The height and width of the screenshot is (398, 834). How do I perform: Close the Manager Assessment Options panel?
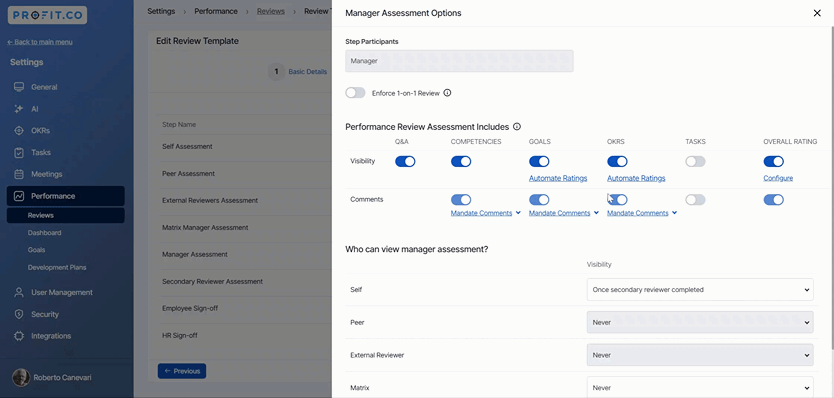[817, 13]
